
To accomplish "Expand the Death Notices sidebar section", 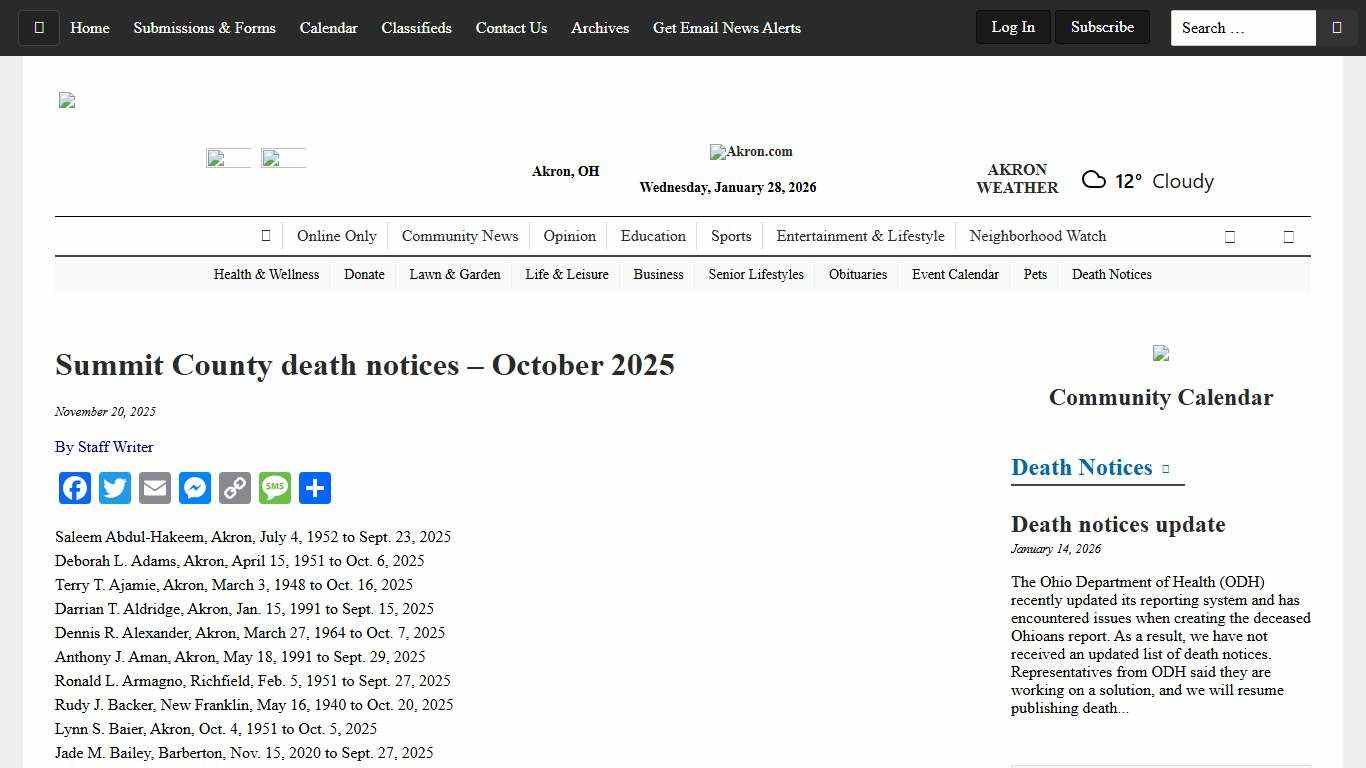I will click(1164, 467).
